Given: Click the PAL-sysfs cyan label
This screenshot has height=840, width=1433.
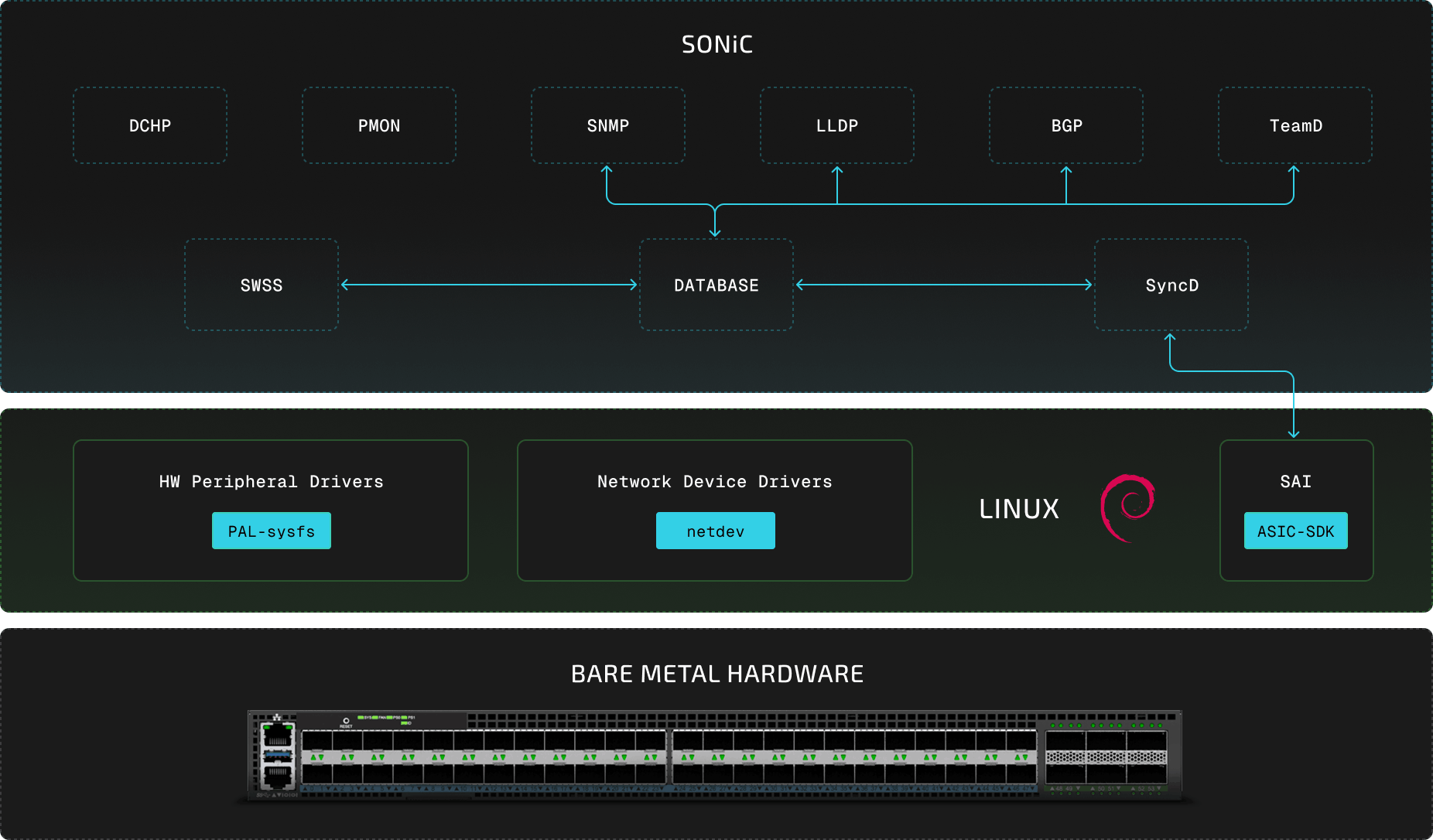Looking at the screenshot, I should [272, 531].
